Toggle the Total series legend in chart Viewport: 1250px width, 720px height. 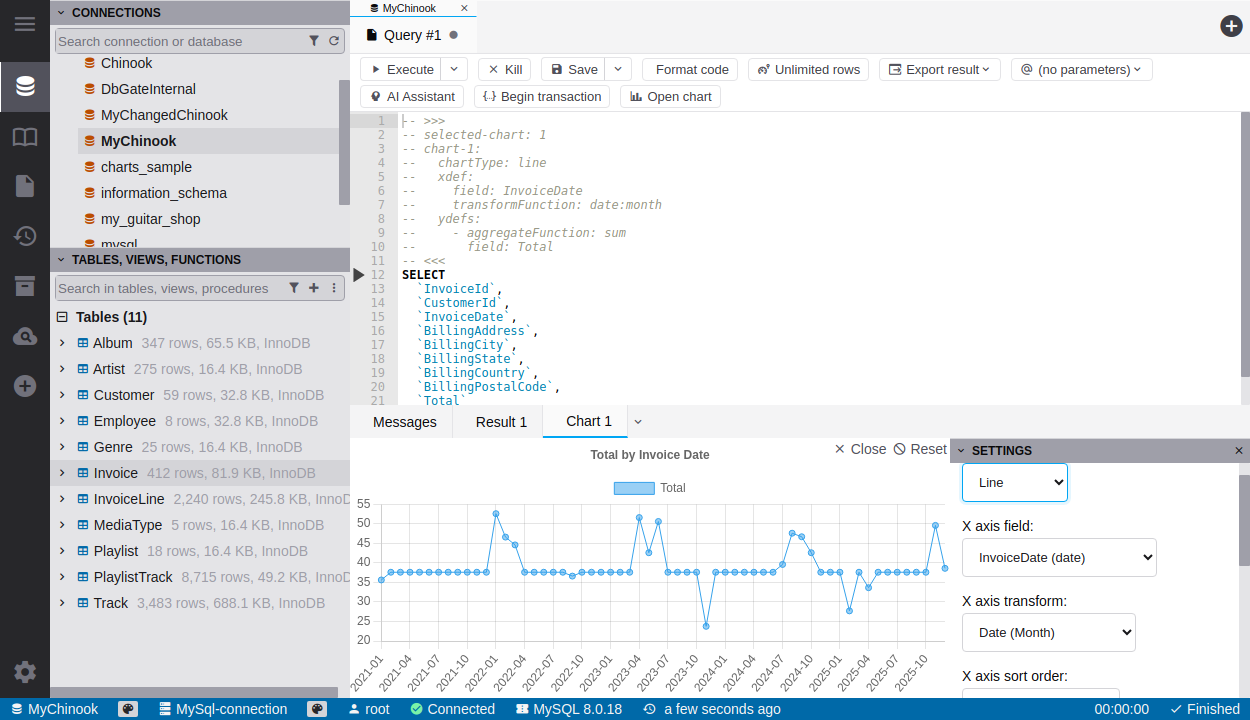point(649,488)
